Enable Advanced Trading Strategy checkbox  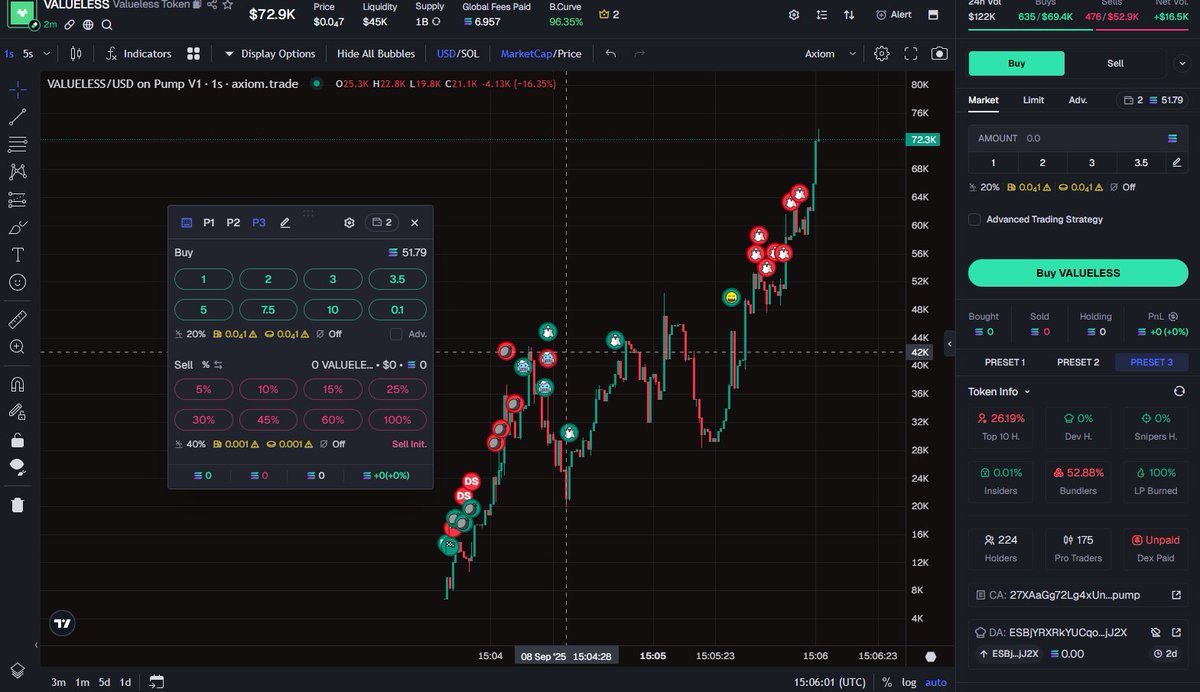pyautogui.click(x=974, y=219)
